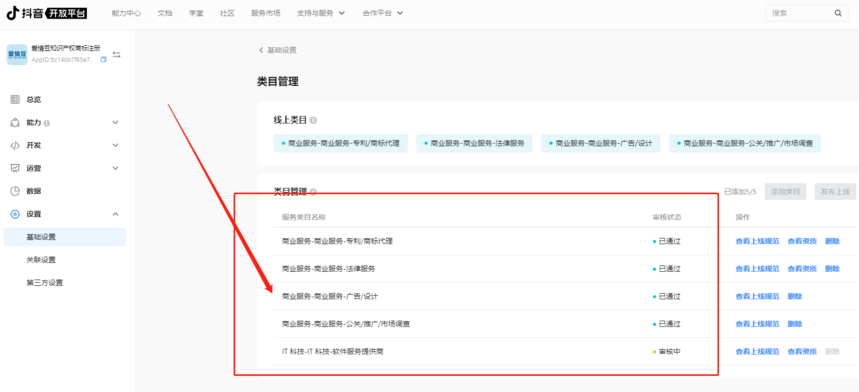Click the 运营 presentation icon in sidebar

coord(15,168)
